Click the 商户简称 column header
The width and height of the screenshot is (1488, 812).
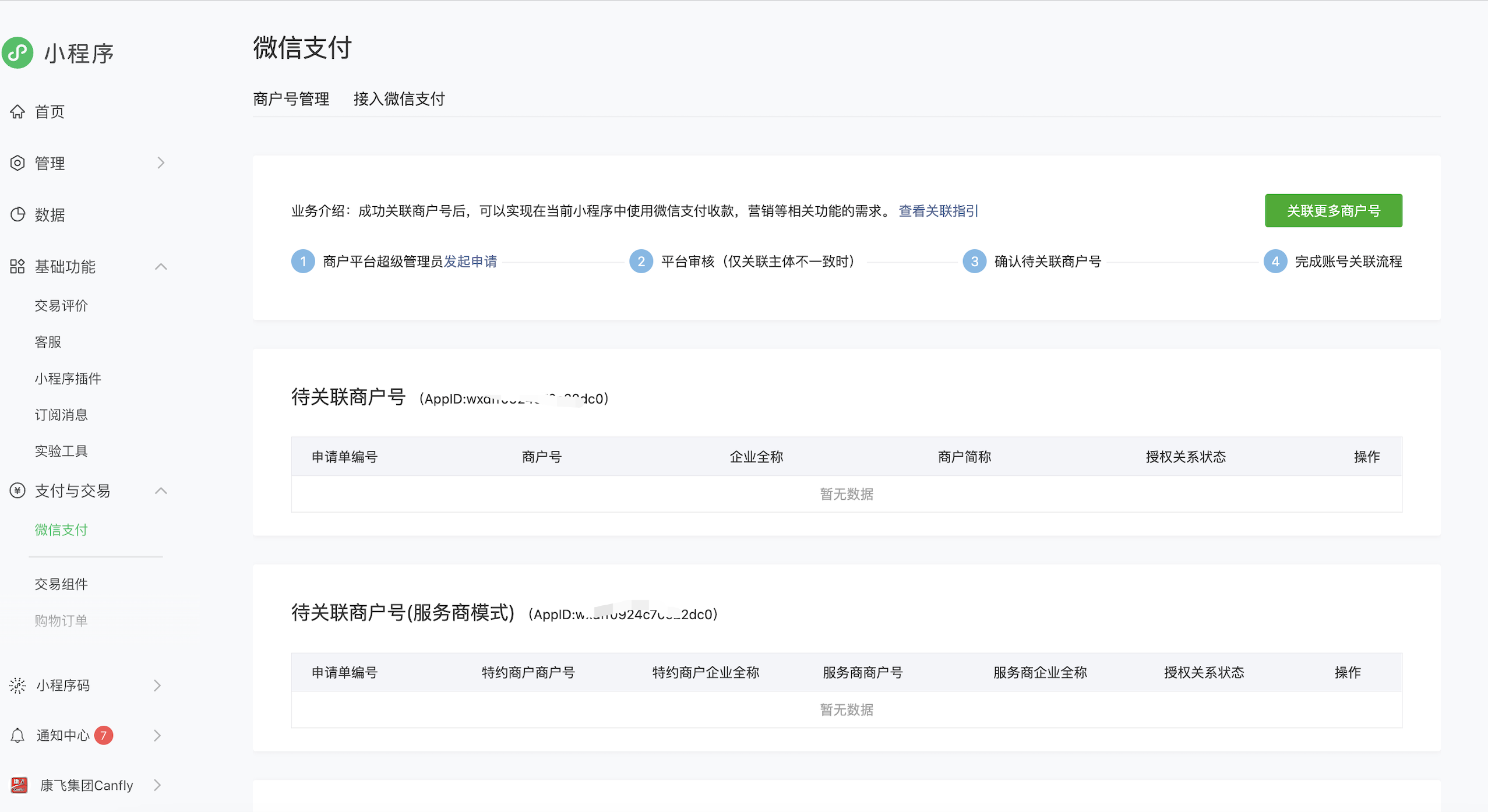[964, 456]
